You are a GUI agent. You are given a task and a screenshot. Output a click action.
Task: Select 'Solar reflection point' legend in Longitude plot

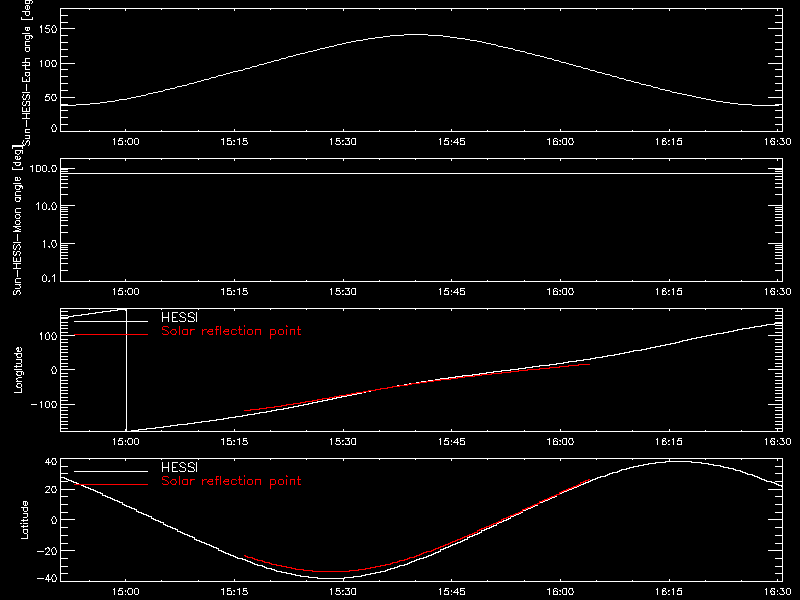(231, 331)
